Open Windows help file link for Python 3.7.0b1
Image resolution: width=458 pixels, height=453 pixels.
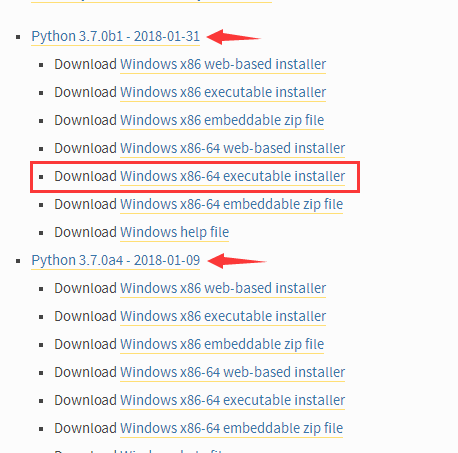click(x=174, y=232)
